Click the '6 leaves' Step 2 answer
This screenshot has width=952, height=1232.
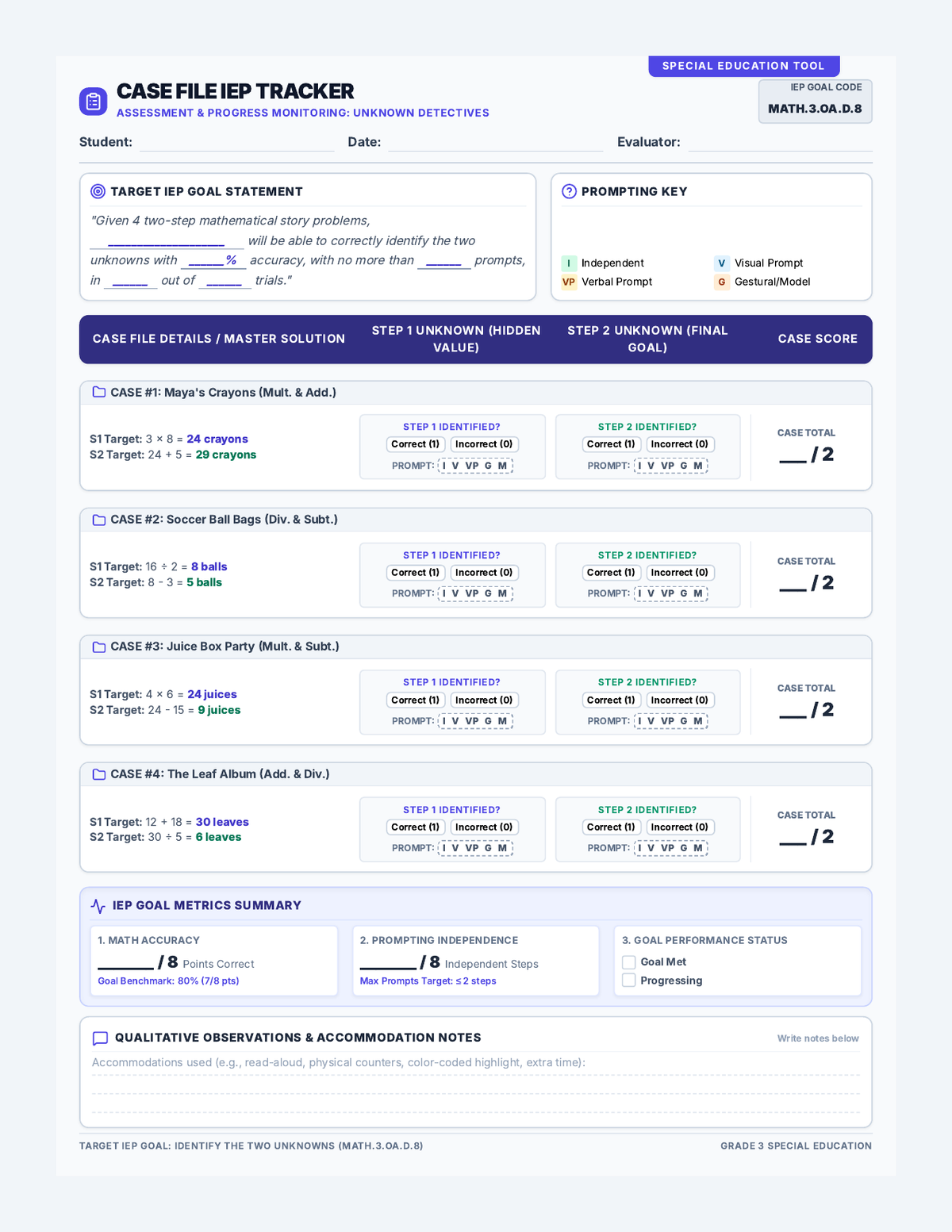[x=219, y=838]
